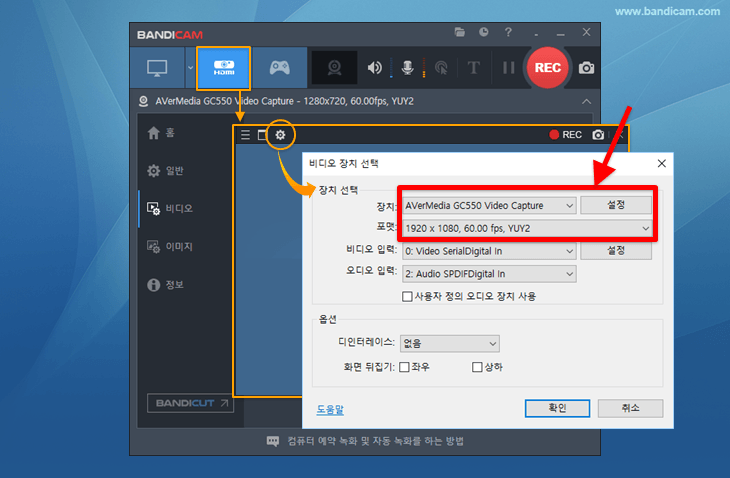730x478 pixels.
Task: Toggle microphone icon in toolbar
Action: click(x=407, y=68)
